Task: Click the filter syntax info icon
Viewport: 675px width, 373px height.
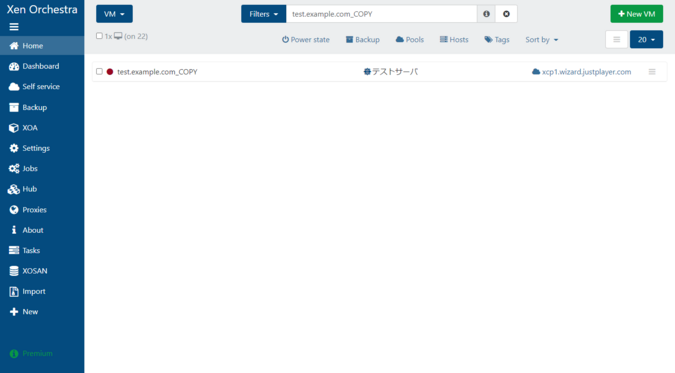Action: 486,14
